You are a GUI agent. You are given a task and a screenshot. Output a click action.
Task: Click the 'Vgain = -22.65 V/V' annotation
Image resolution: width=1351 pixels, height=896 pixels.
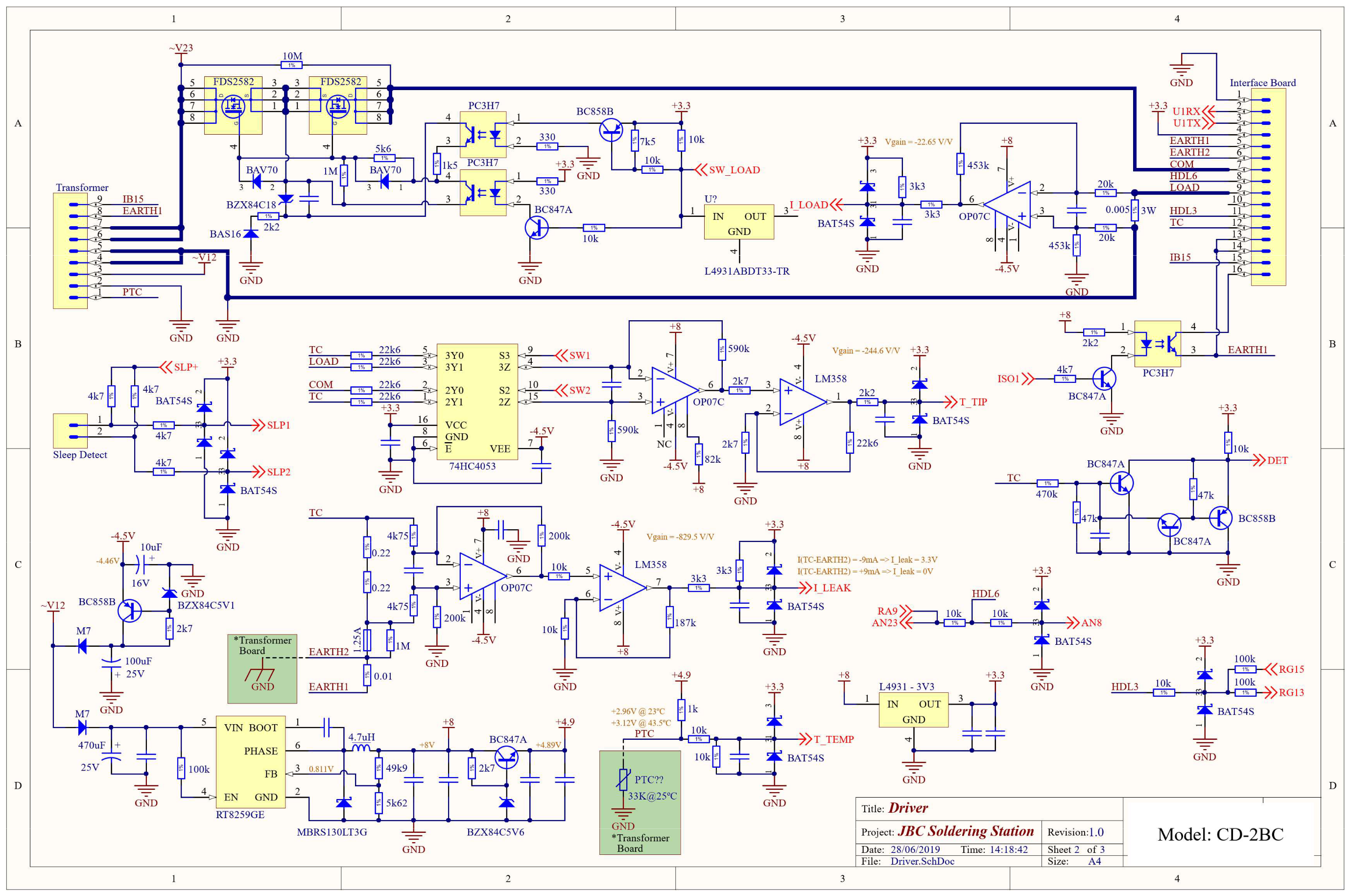tap(919, 141)
